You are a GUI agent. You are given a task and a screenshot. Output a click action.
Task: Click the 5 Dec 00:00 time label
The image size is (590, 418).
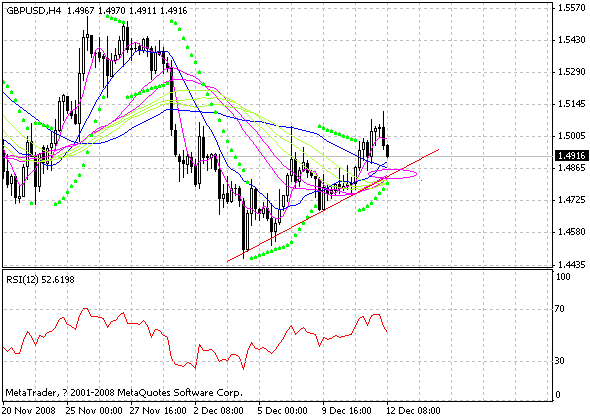click(283, 410)
